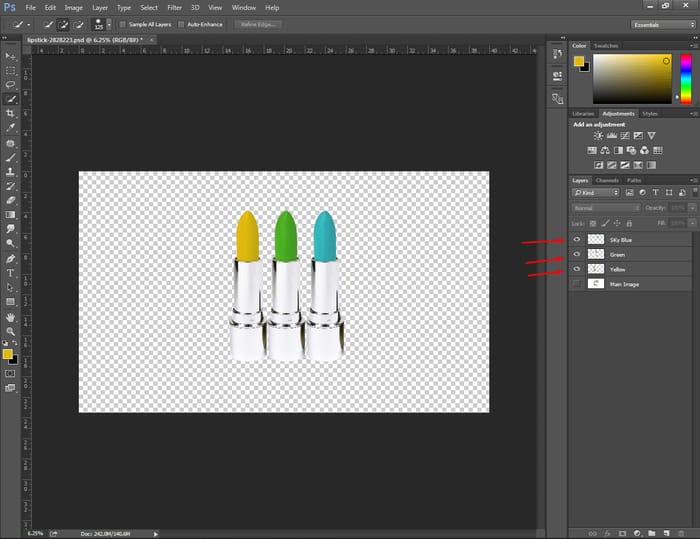Choose Subtract from selection mode in options bar
Image resolution: width=700 pixels, height=539 pixels.
pyautogui.click(x=78, y=25)
